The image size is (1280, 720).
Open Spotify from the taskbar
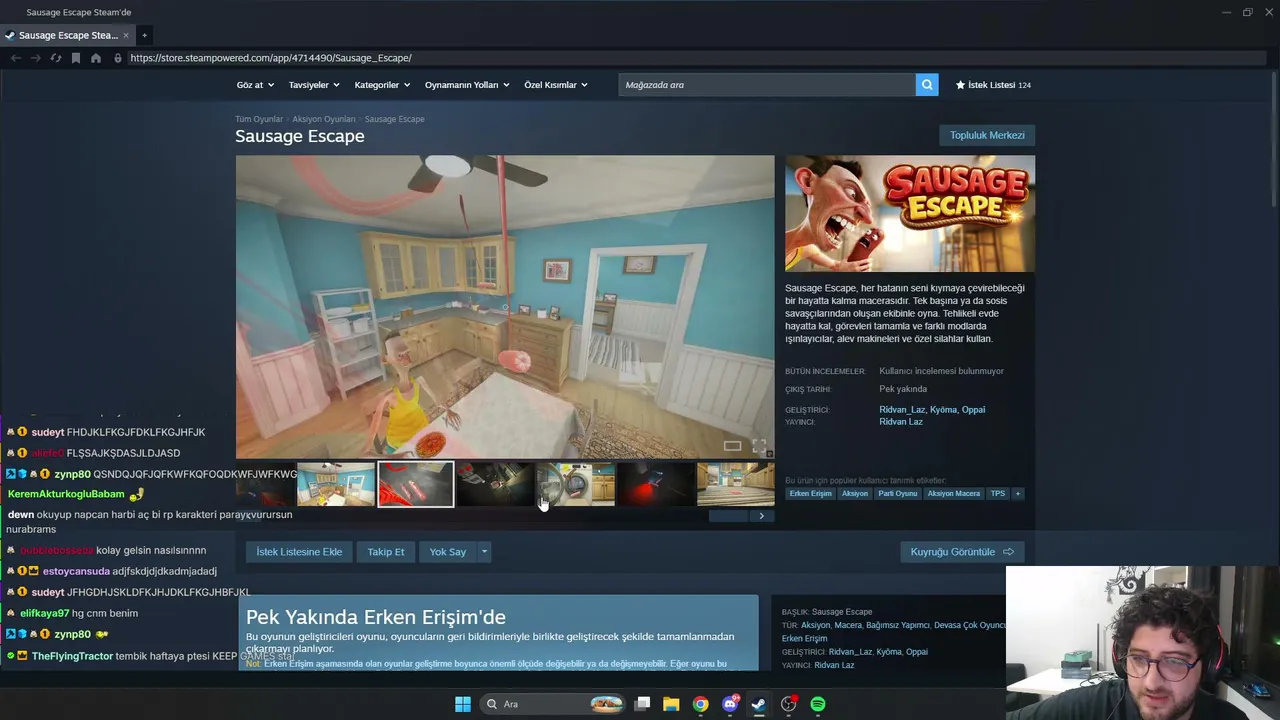(x=818, y=704)
